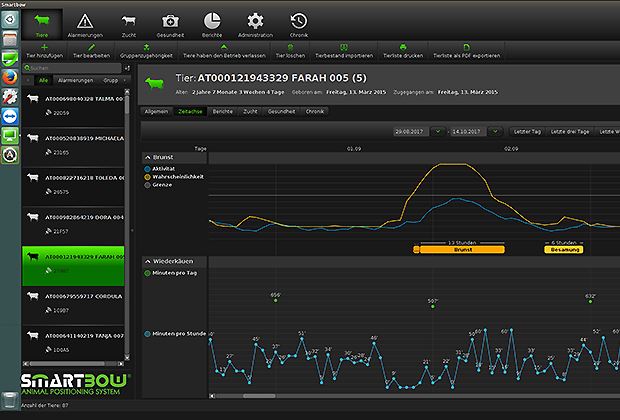Viewport: 620px width, 420px height.
Task: Open the green monitor dock icon
Action: click(10, 136)
